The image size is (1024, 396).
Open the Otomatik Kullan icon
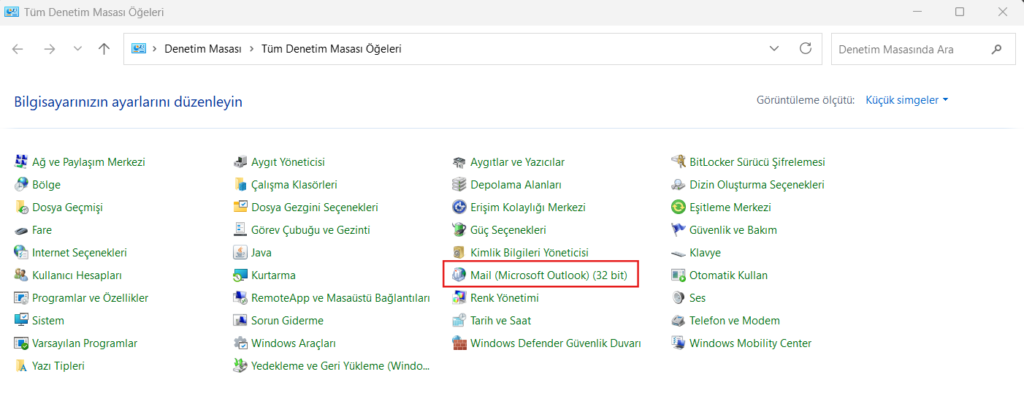pyautogui.click(x=679, y=275)
